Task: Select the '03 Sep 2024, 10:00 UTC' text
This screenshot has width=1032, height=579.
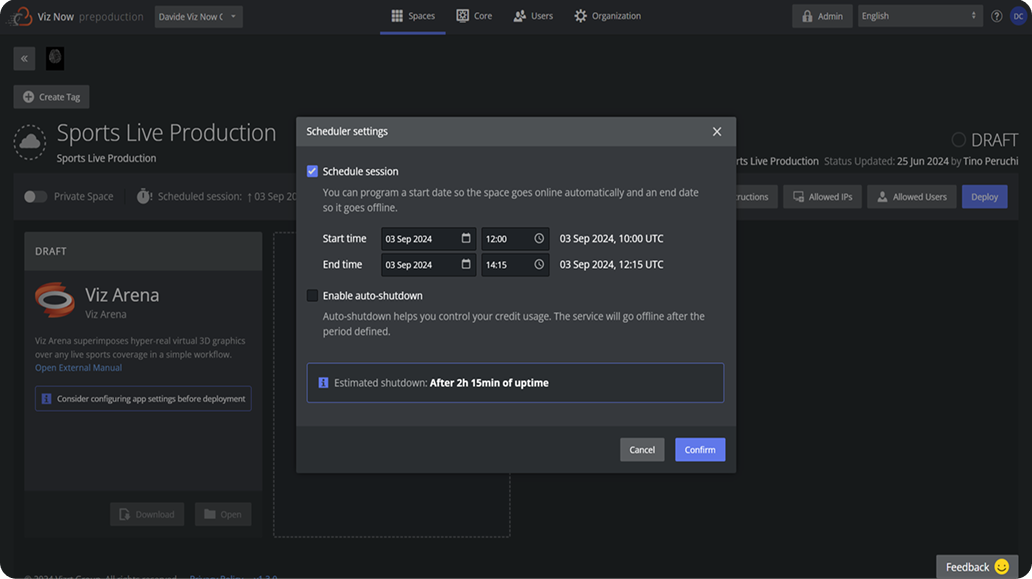Action: [x=611, y=239]
